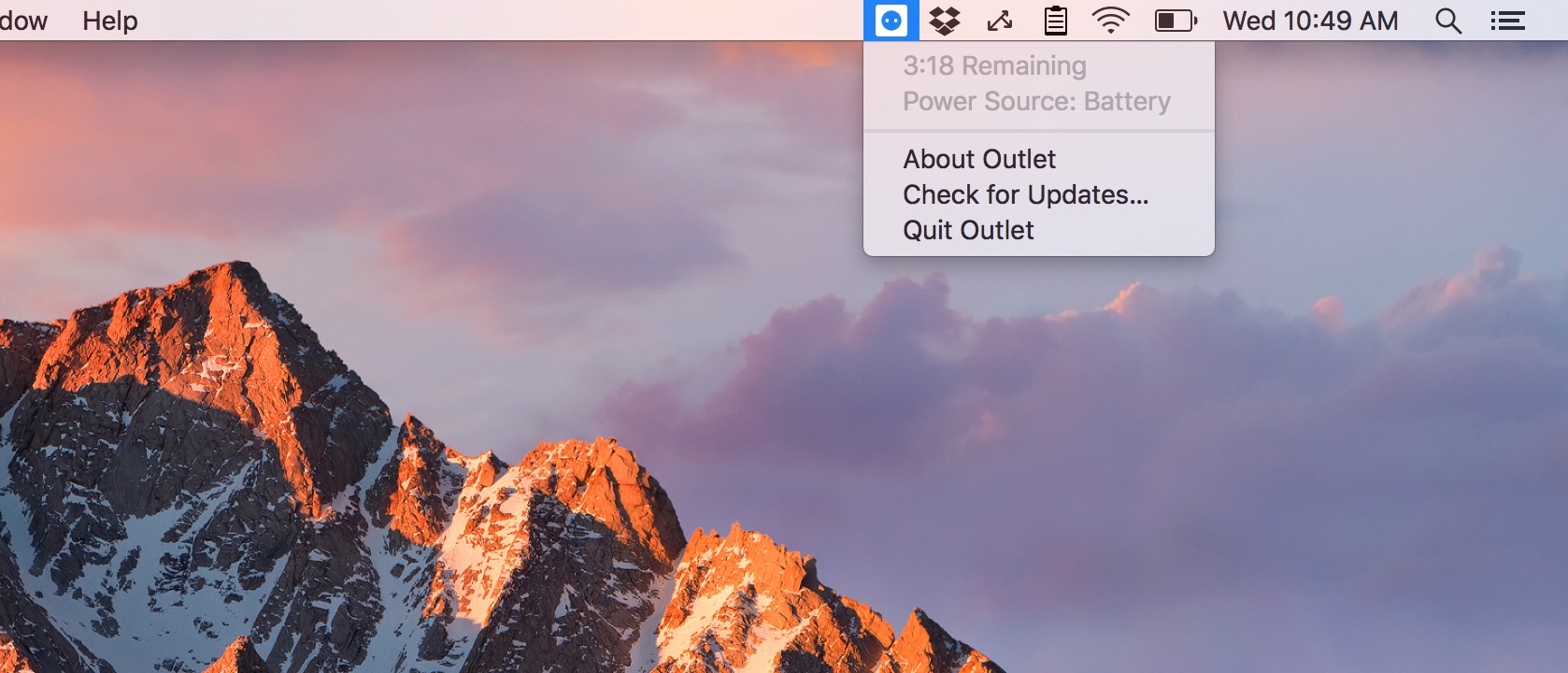Select About Outlet

[1039, 159]
